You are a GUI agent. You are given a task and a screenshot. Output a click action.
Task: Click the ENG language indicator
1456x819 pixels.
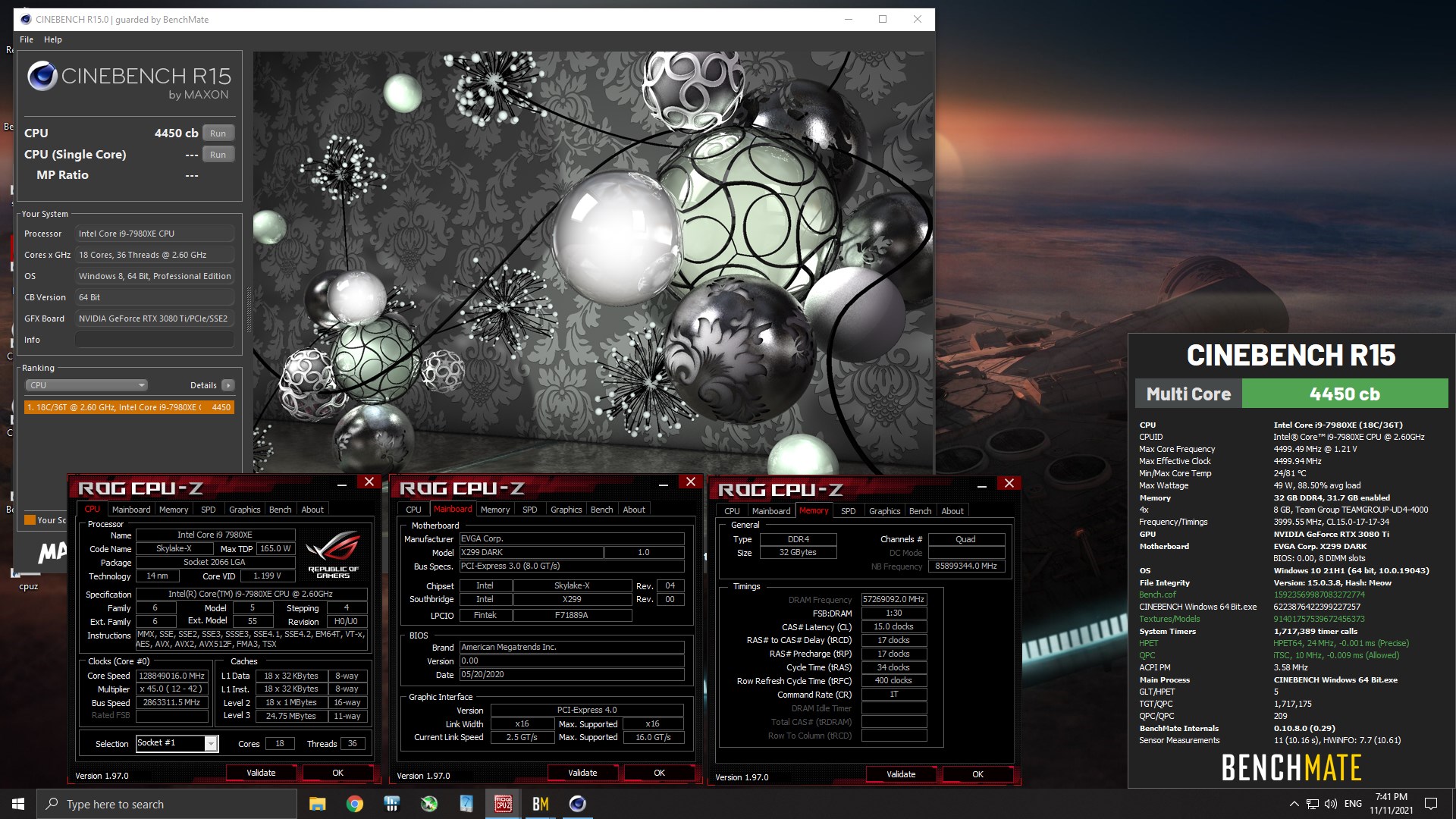(1353, 804)
